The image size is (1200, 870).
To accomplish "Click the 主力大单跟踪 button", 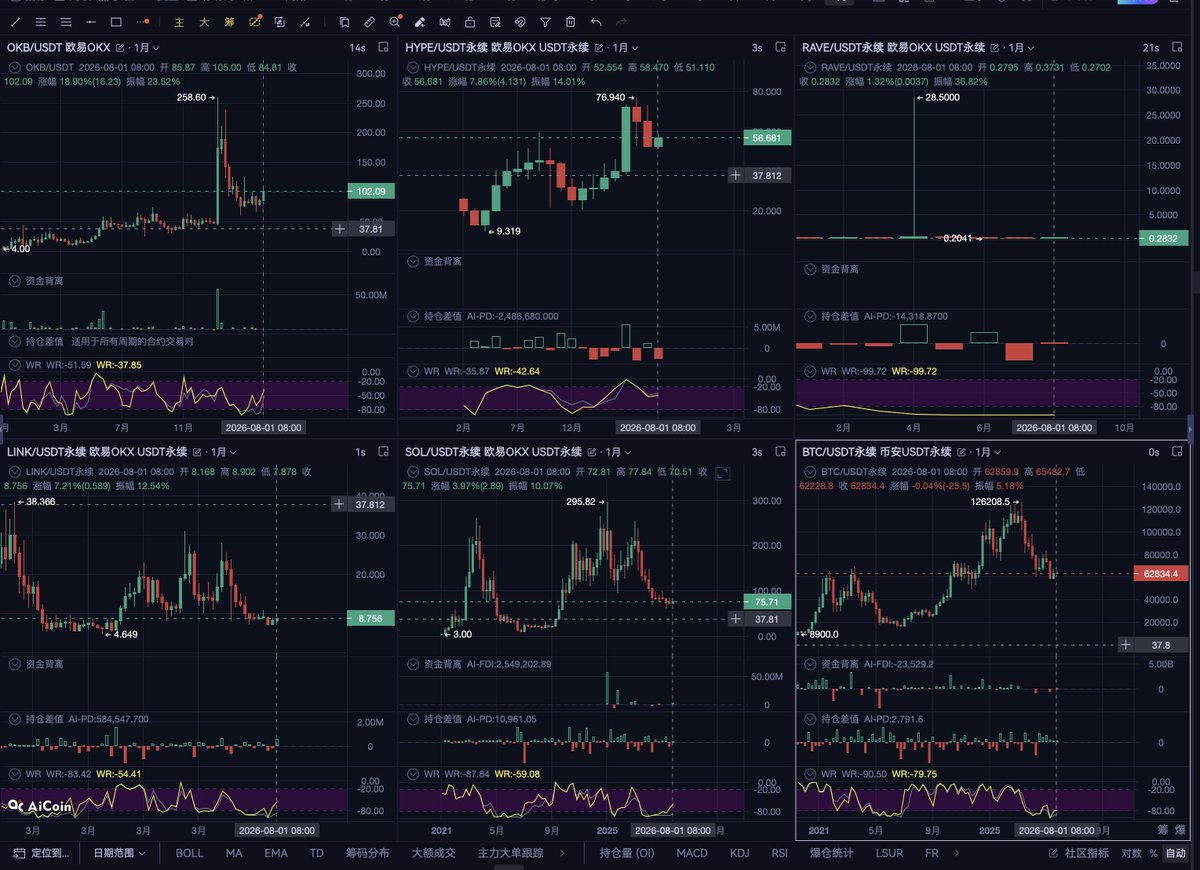I will (510, 853).
